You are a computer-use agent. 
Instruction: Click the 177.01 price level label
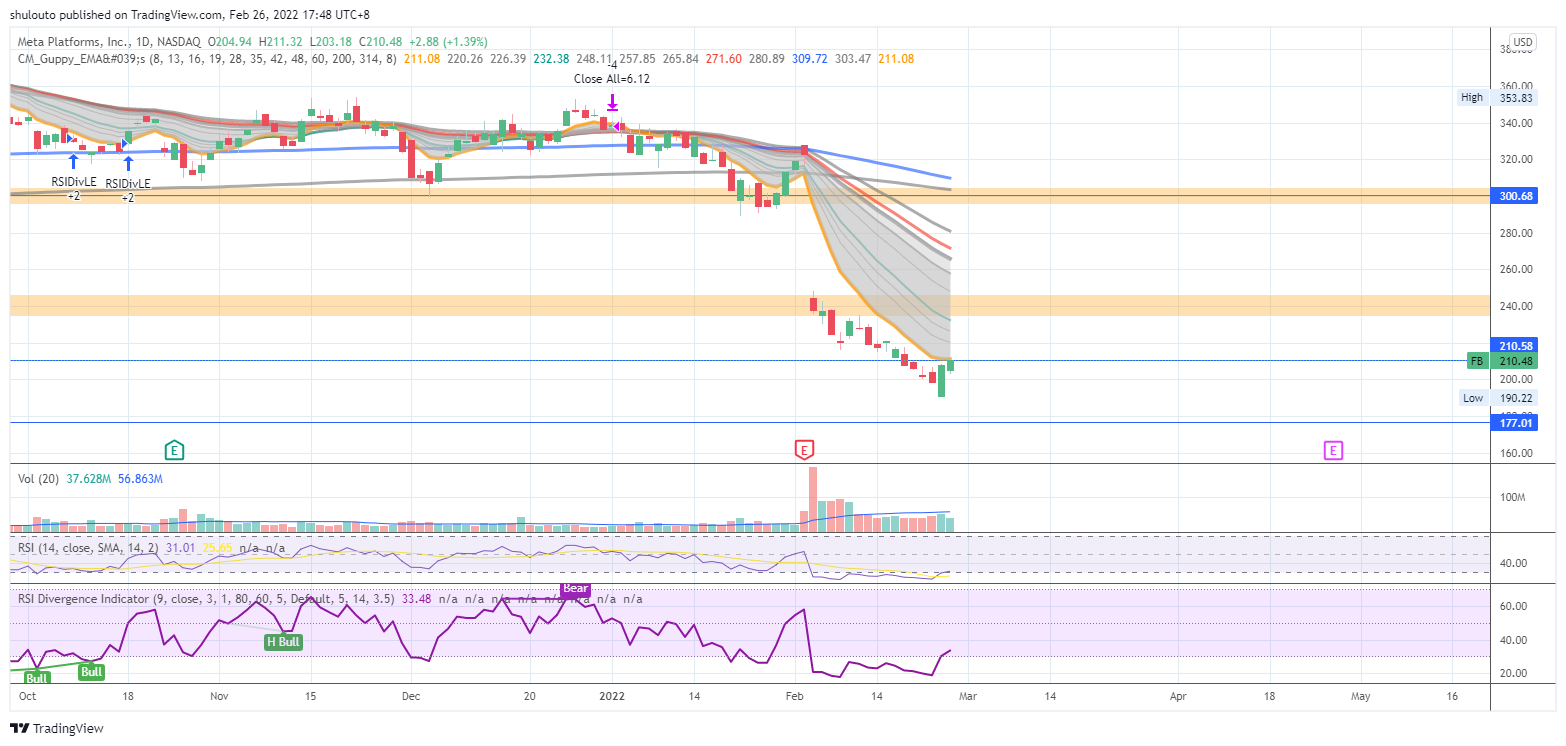coord(1513,423)
